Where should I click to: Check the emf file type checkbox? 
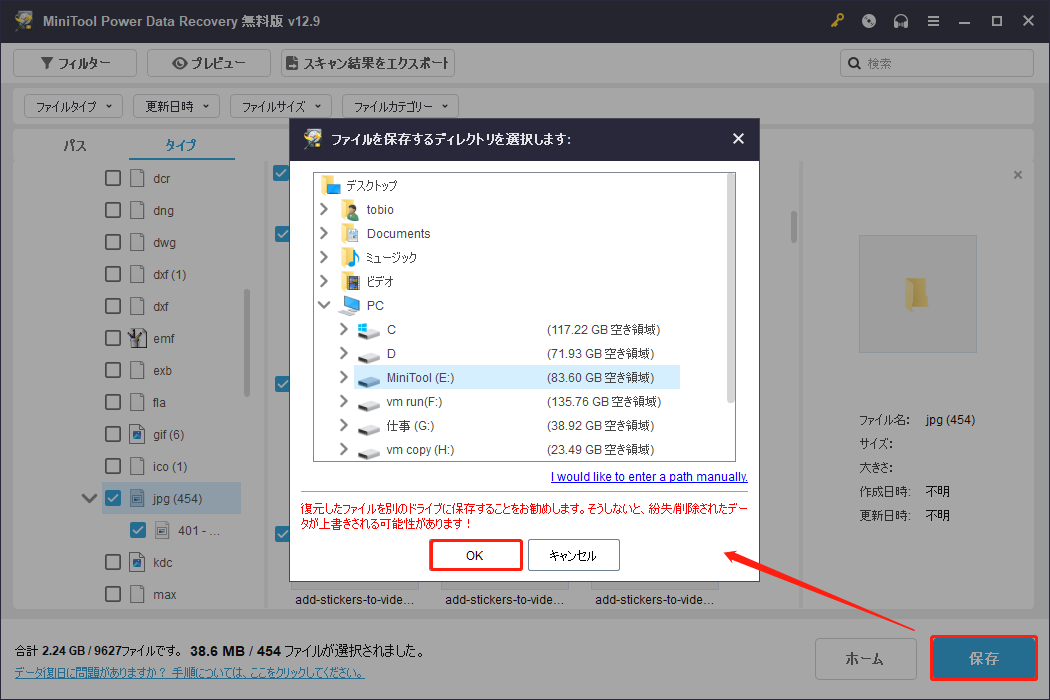tap(113, 338)
